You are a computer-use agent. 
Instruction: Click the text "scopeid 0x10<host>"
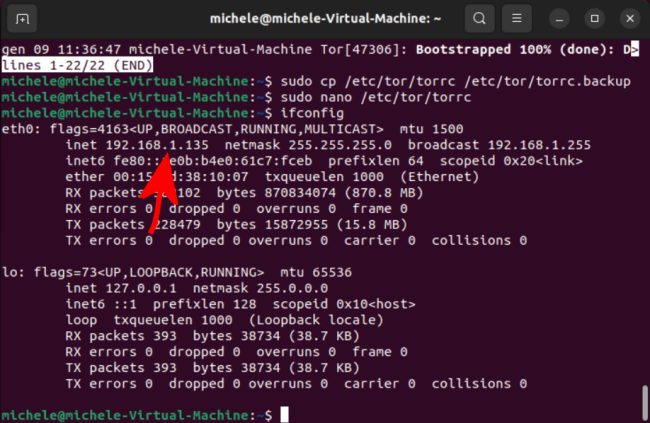pyautogui.click(x=344, y=304)
